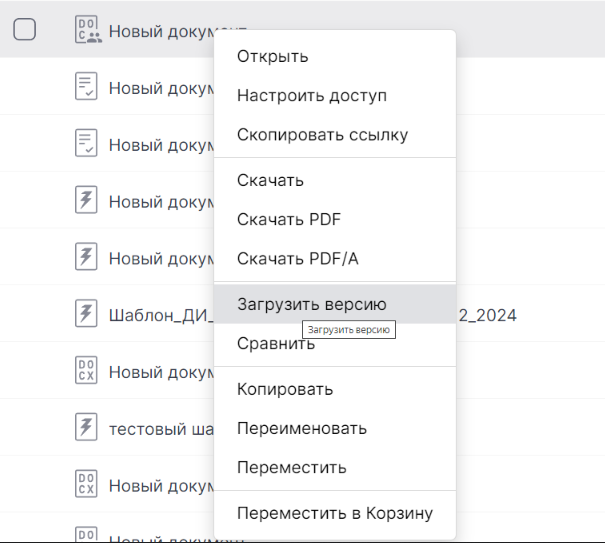Select Переместить в Корзину
Viewport: 605px width, 543px height.
pos(335,513)
